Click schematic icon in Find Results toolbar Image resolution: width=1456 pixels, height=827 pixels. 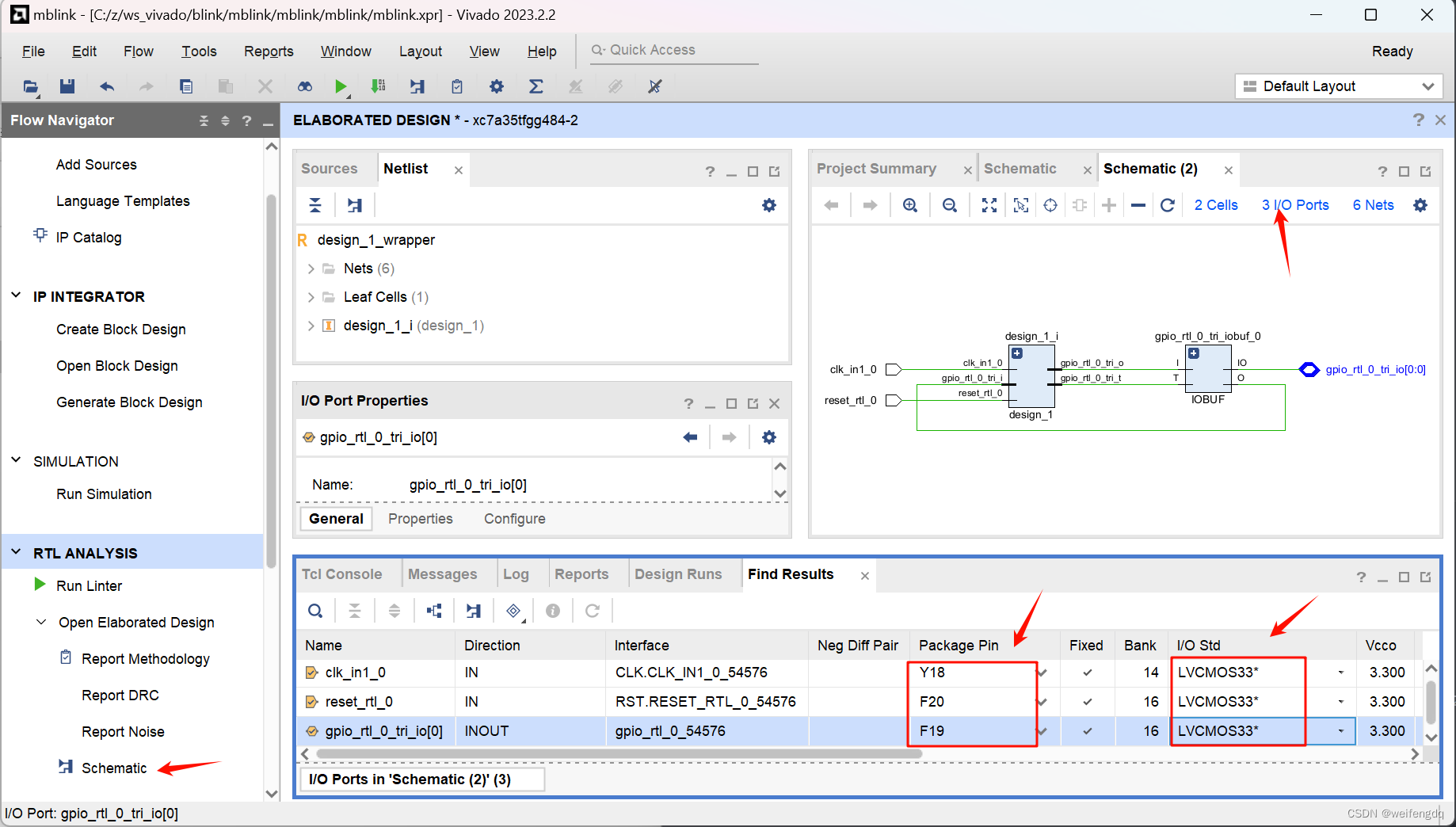[x=474, y=611]
